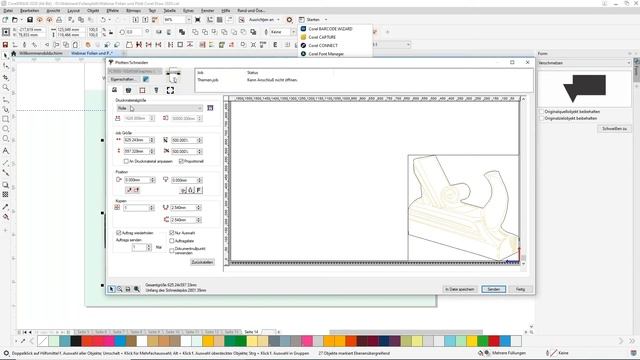Screen dimensions: 640x360
Task: Select the Rectangle tool in toolbox
Action: pyautogui.click(x=6, y=119)
